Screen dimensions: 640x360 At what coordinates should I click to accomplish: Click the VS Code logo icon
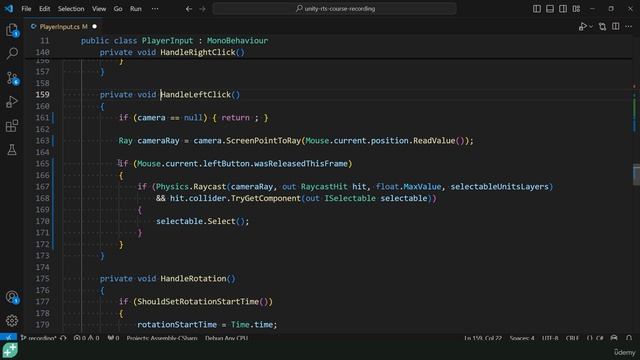click(x=9, y=9)
